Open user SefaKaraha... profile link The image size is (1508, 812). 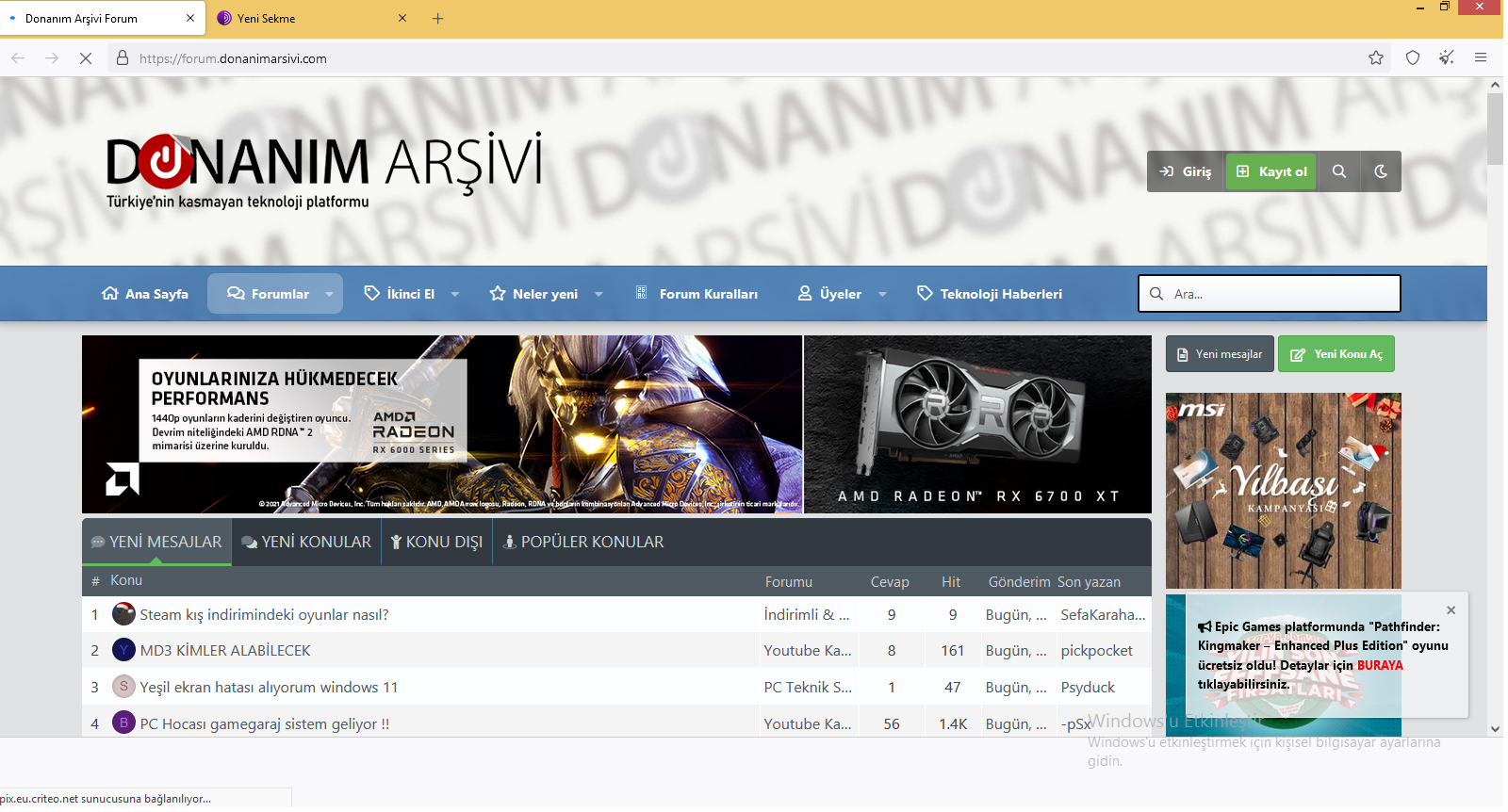[1103, 615]
